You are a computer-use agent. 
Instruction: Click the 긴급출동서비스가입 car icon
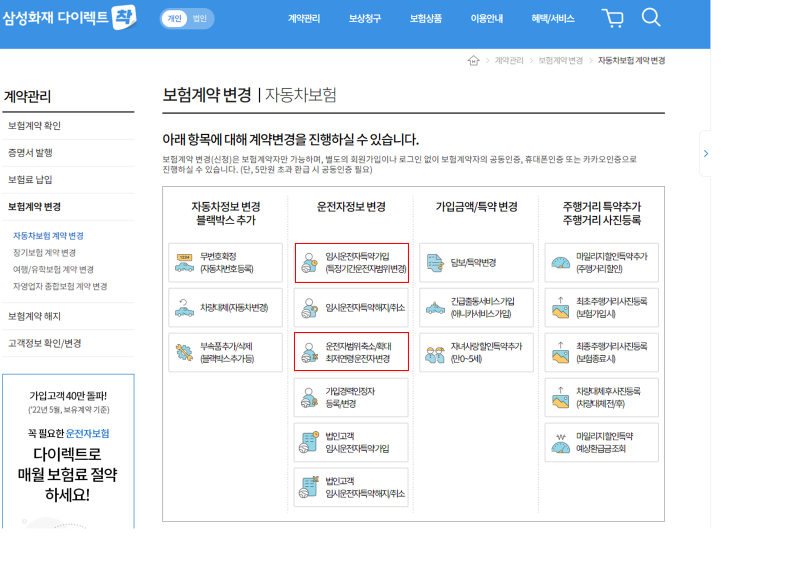(x=435, y=308)
